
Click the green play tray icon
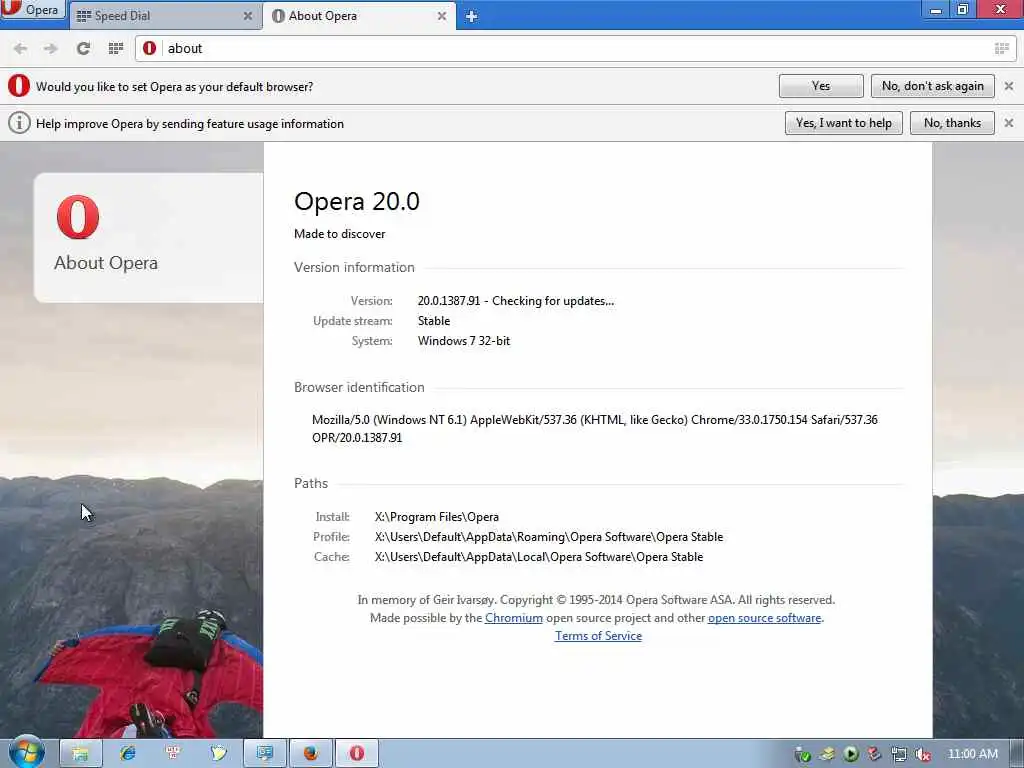[x=851, y=754]
